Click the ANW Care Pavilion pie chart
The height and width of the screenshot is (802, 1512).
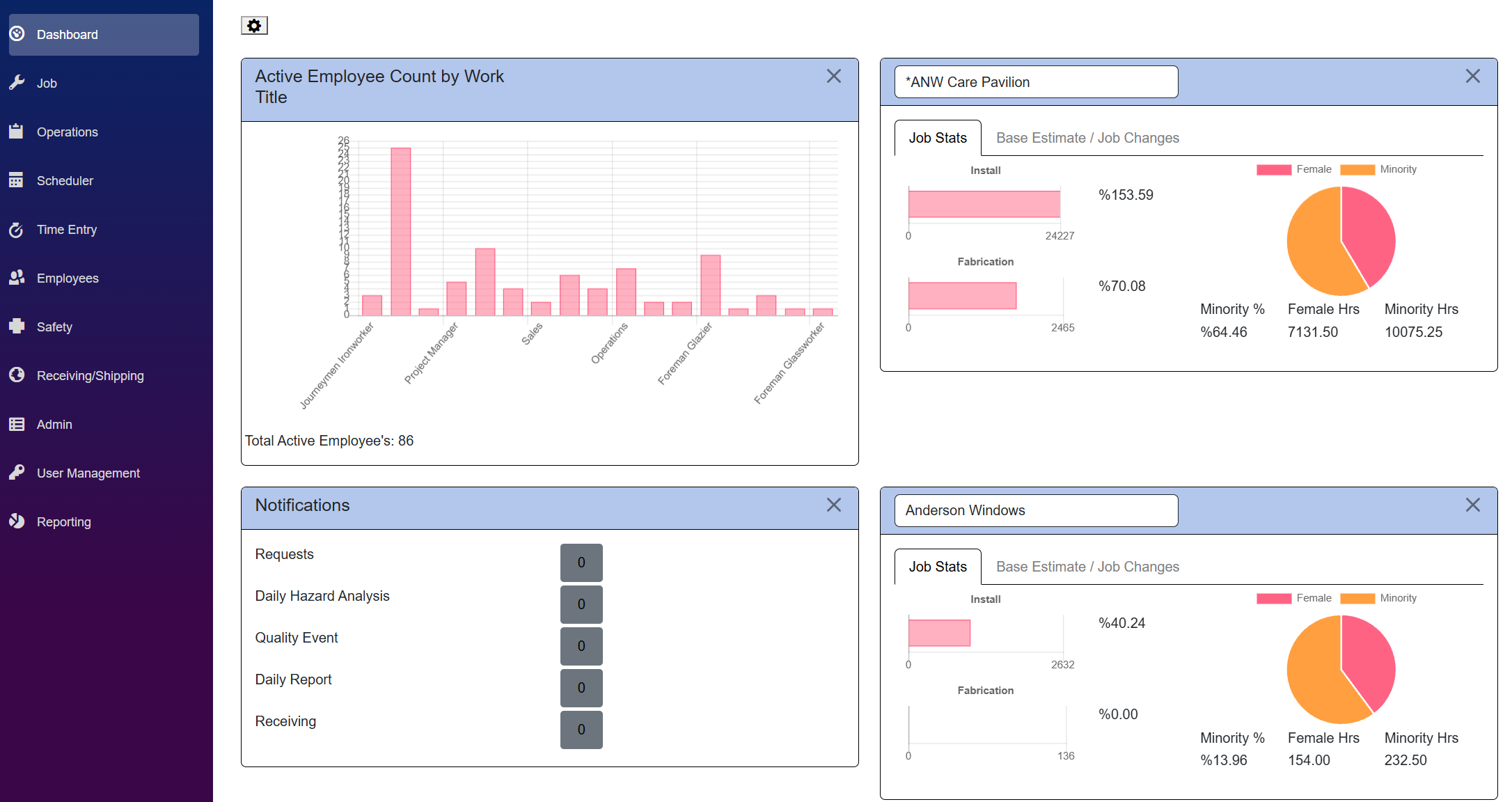(1341, 241)
